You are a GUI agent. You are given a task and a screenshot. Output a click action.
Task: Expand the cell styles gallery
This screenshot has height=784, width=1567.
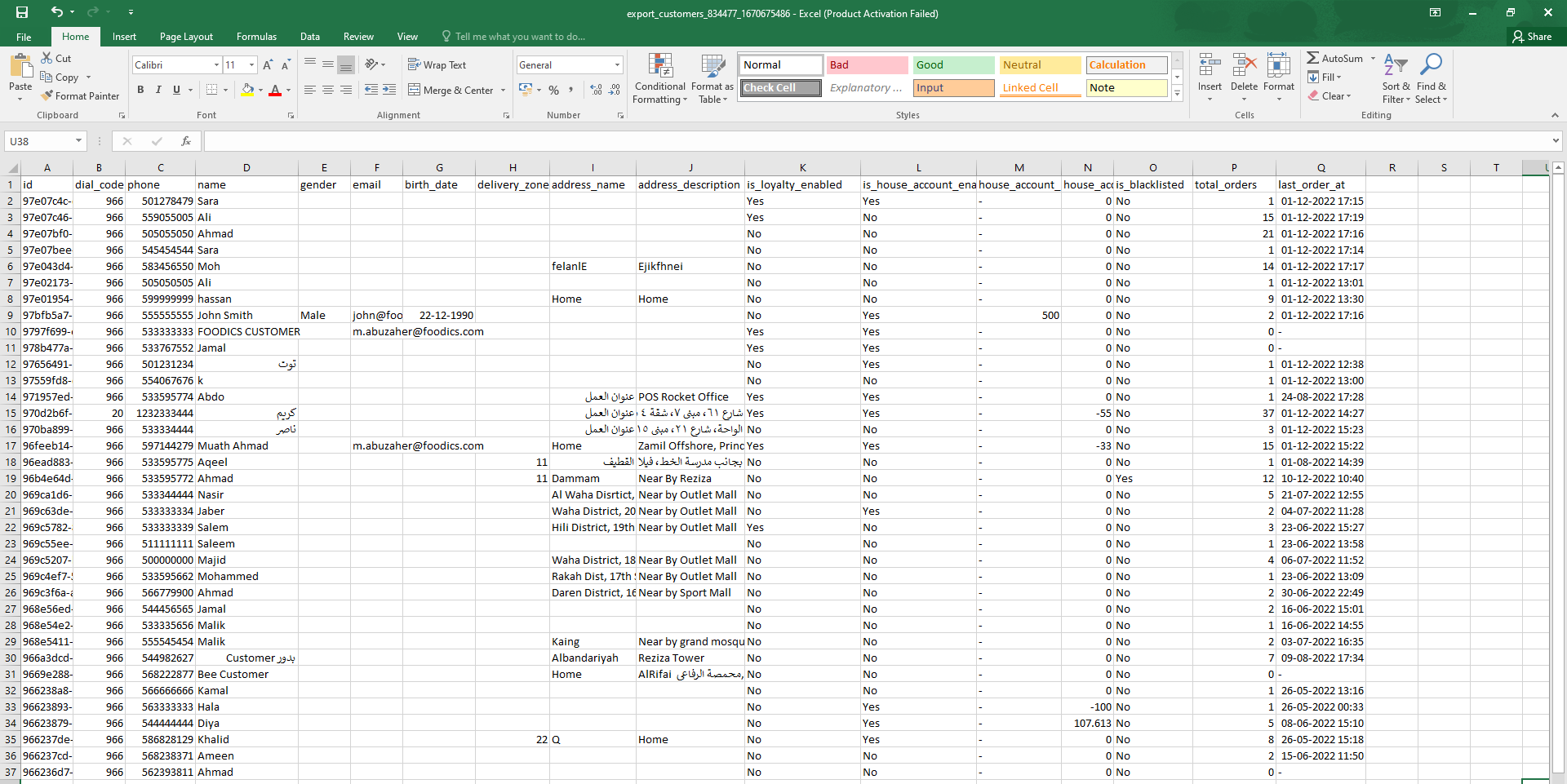1177,94
